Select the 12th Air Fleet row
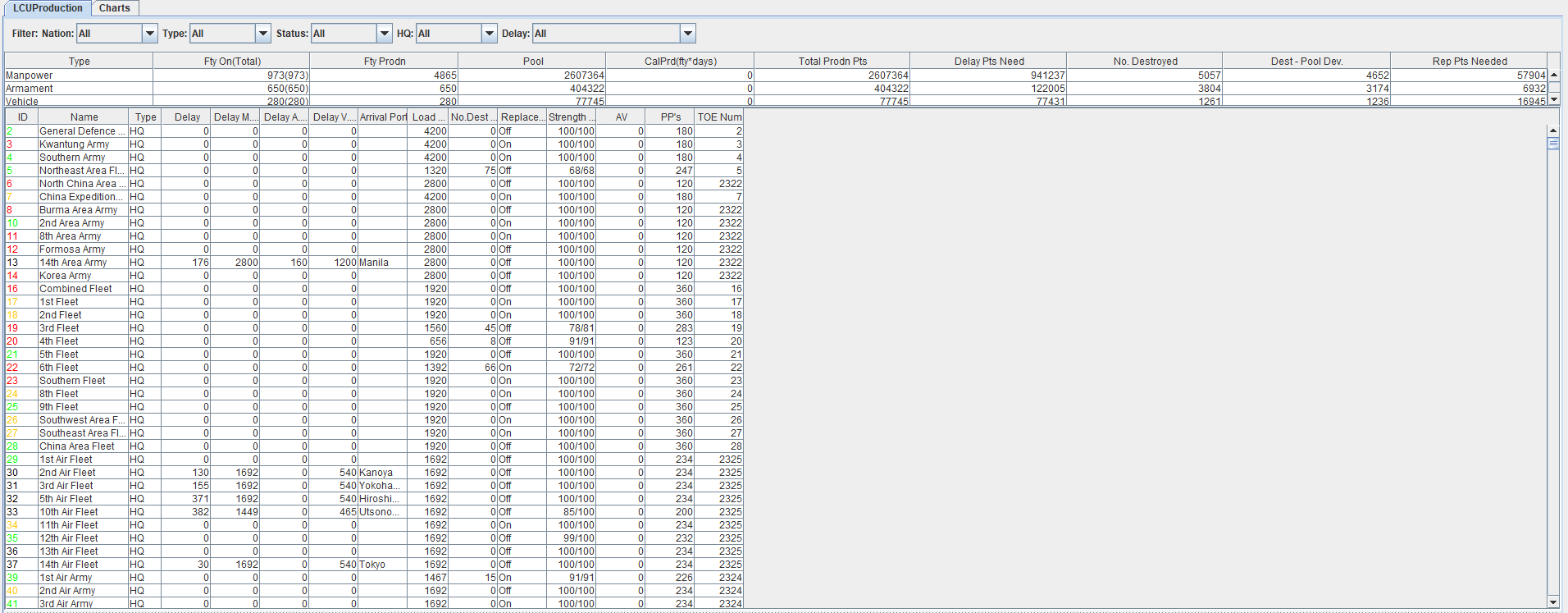The width and height of the screenshot is (1568, 613). click(x=374, y=538)
